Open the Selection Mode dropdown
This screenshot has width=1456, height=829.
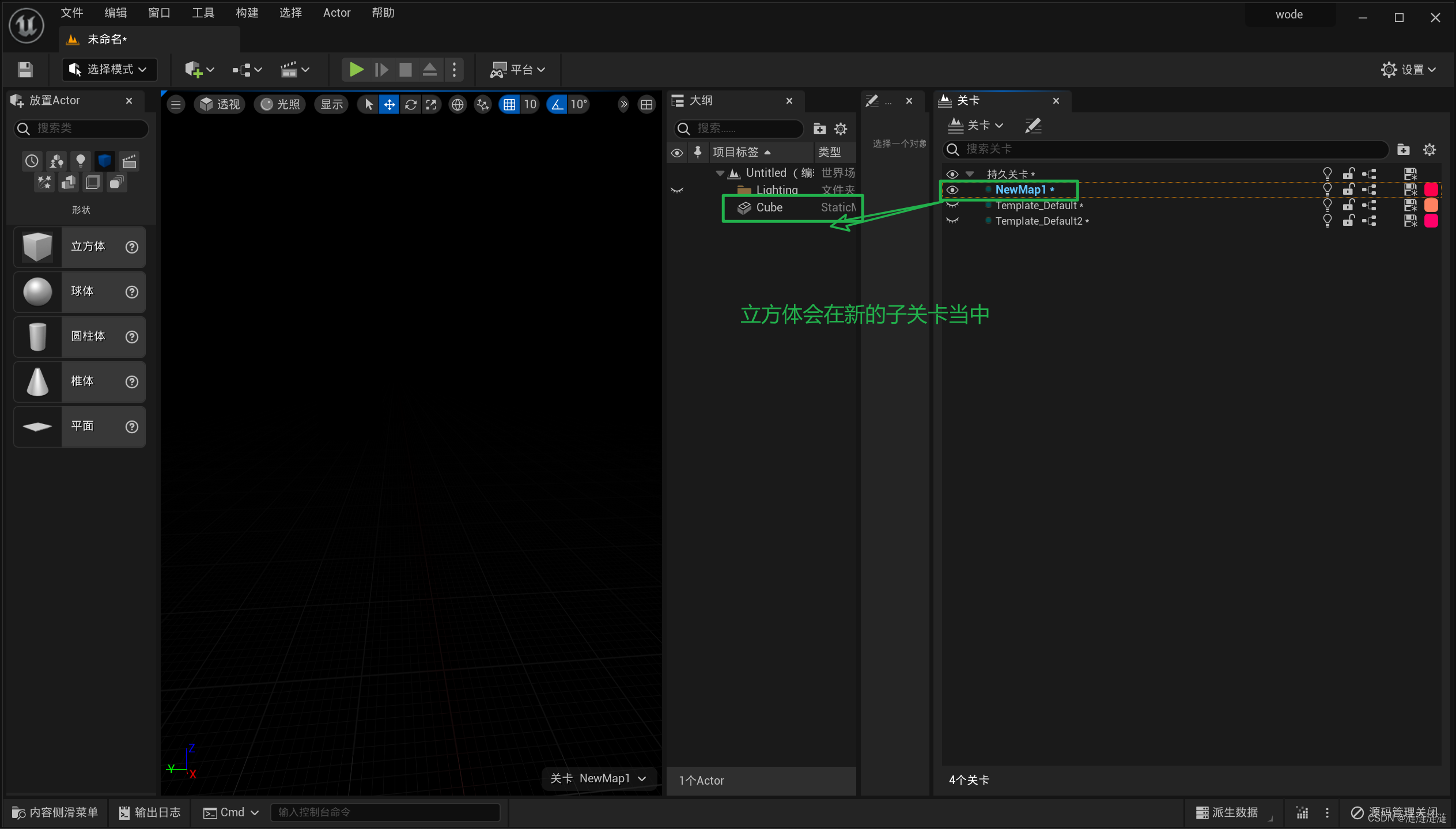[x=109, y=70]
